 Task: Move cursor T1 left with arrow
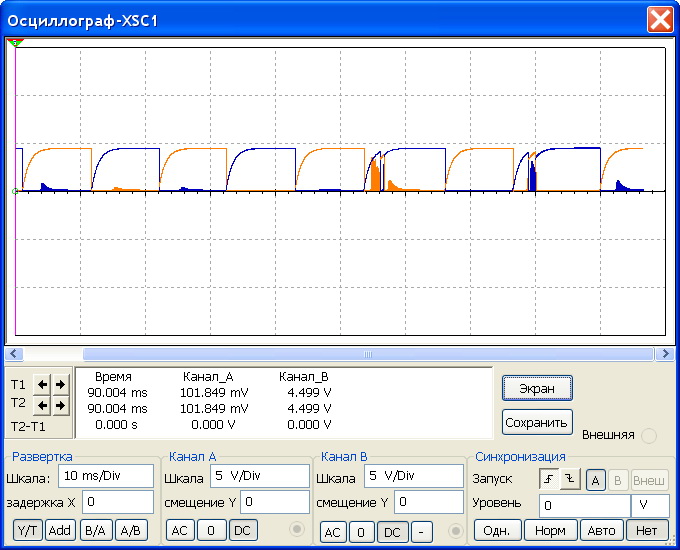pyautogui.click(x=42, y=384)
